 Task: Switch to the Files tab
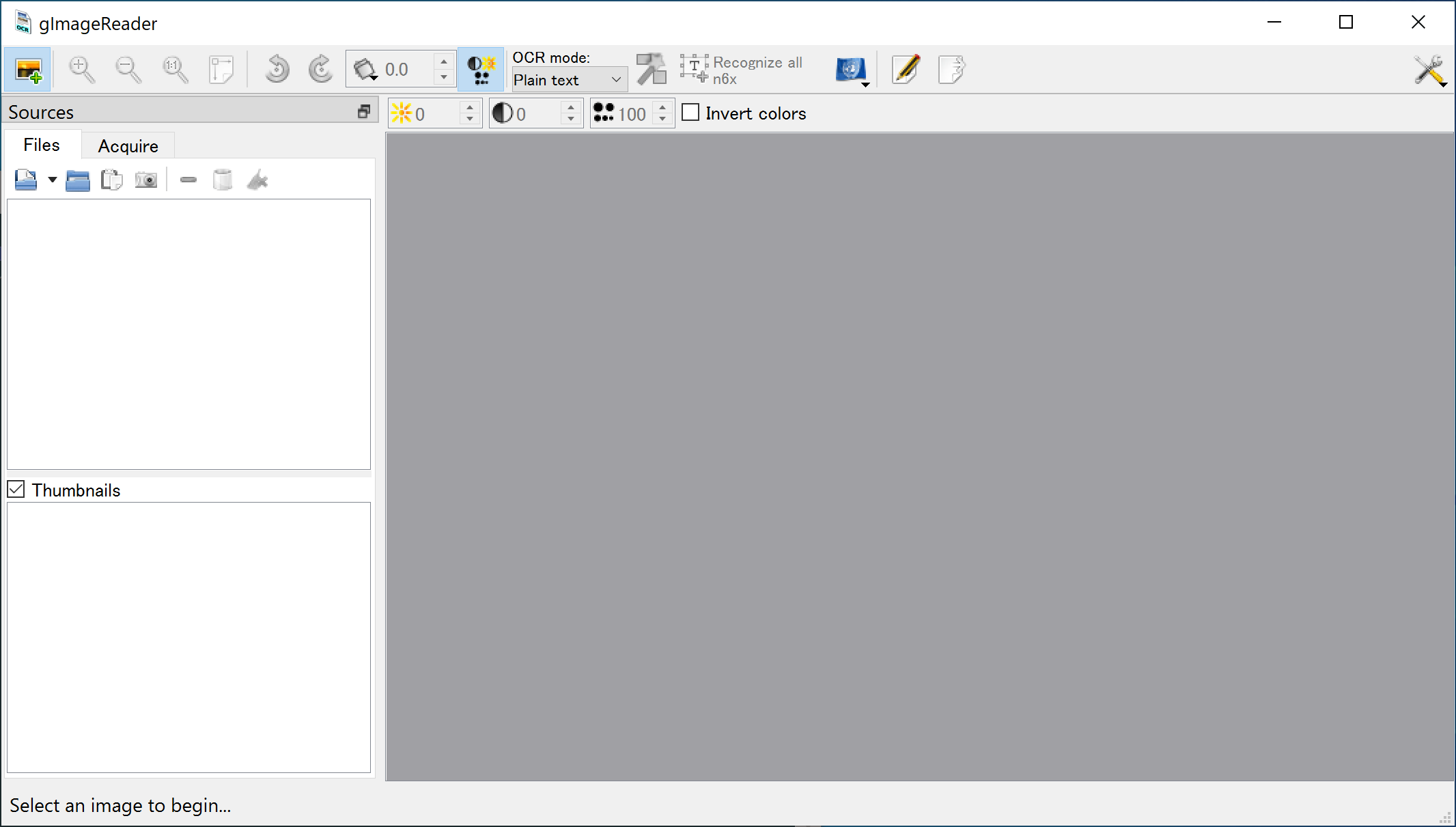tap(40, 145)
